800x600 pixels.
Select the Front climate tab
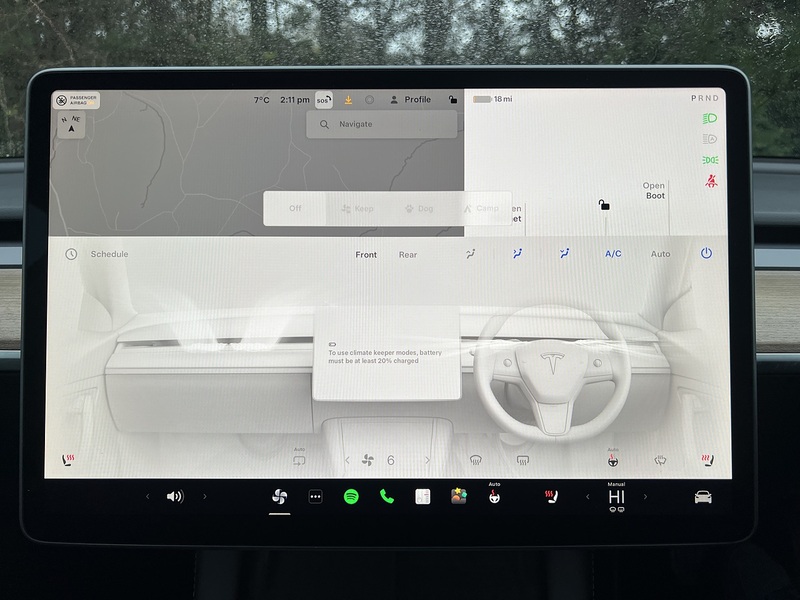pyautogui.click(x=365, y=255)
